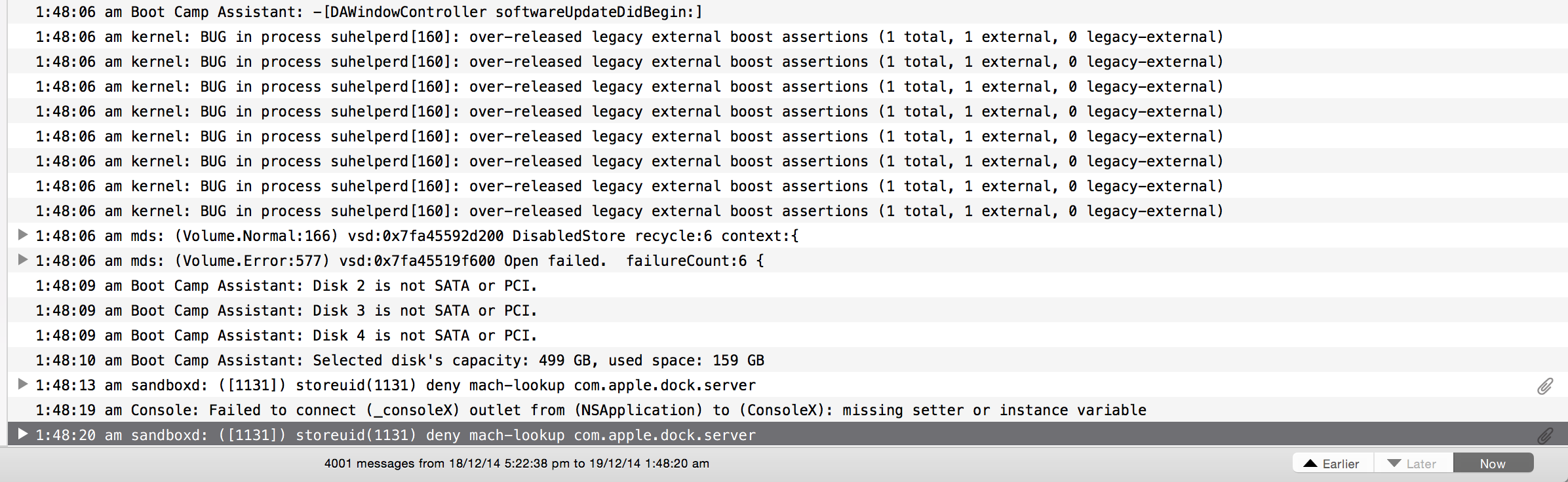
Task: Click the Later down-arrow icon
Action: tap(1394, 464)
